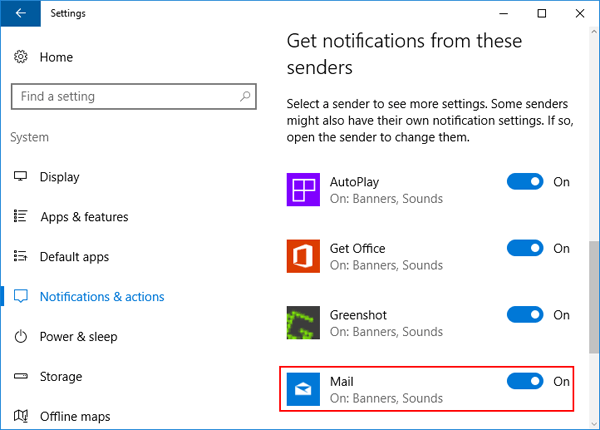This screenshot has width=600, height=430.
Task: Click the Home gear icon
Action: click(20, 57)
